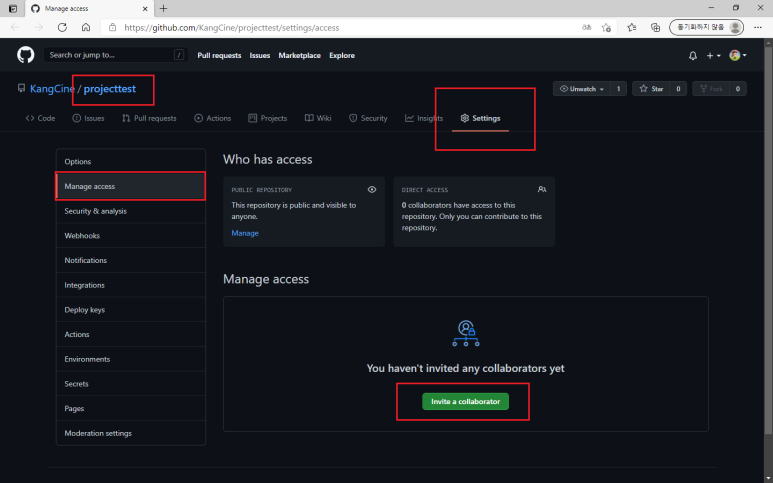Viewport: 773px width, 483px height.
Task: Add page to favorites star icon
Action: [x=606, y=28]
